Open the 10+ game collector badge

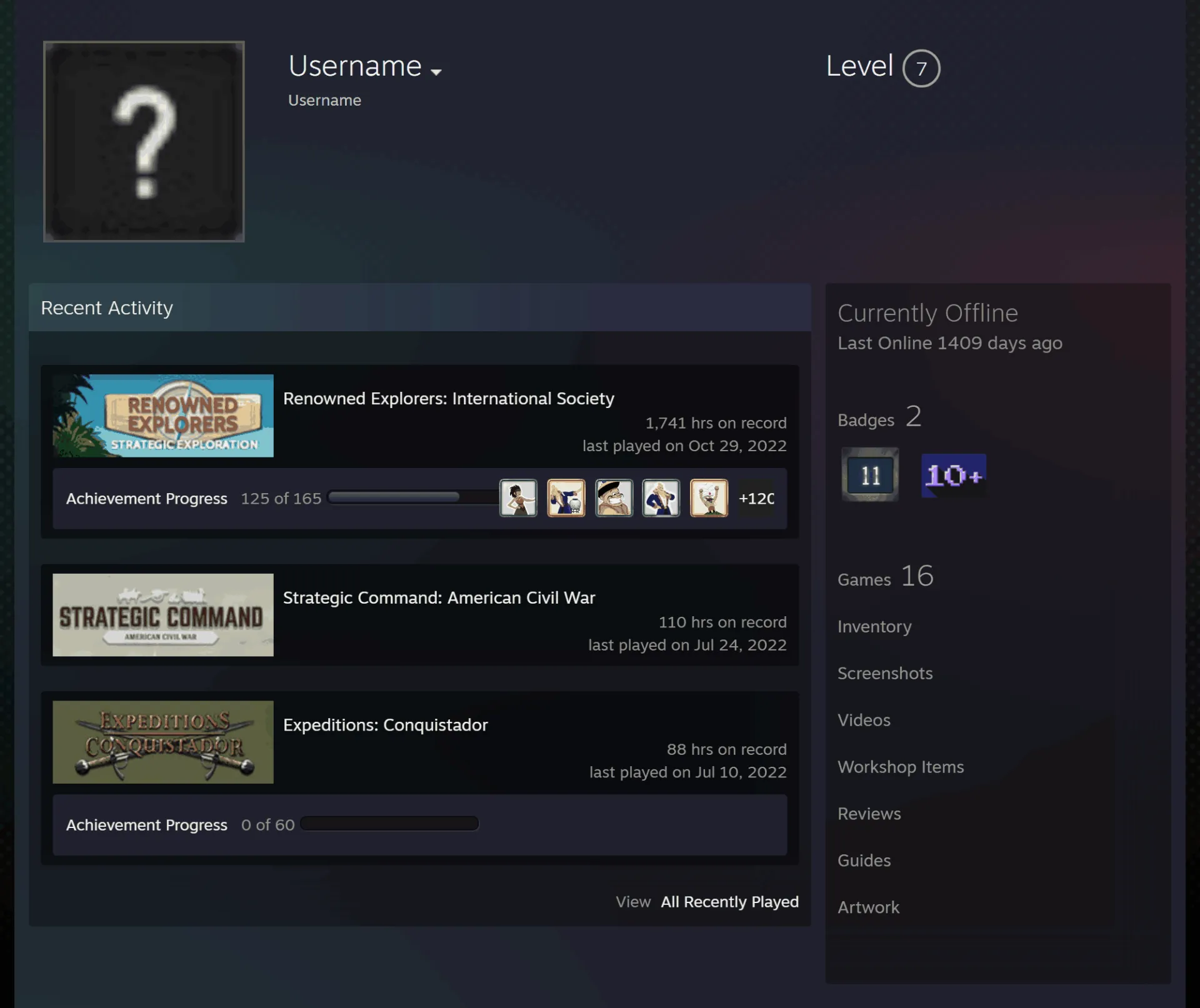click(x=954, y=476)
